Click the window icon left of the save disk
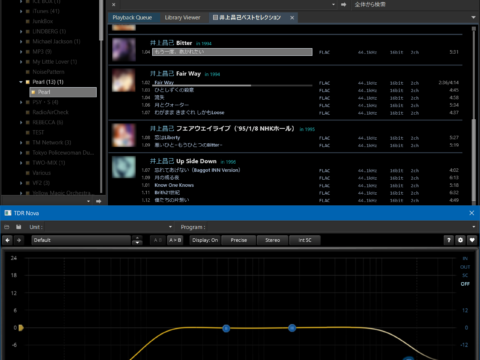The width and height of the screenshot is (480, 360). point(7,227)
